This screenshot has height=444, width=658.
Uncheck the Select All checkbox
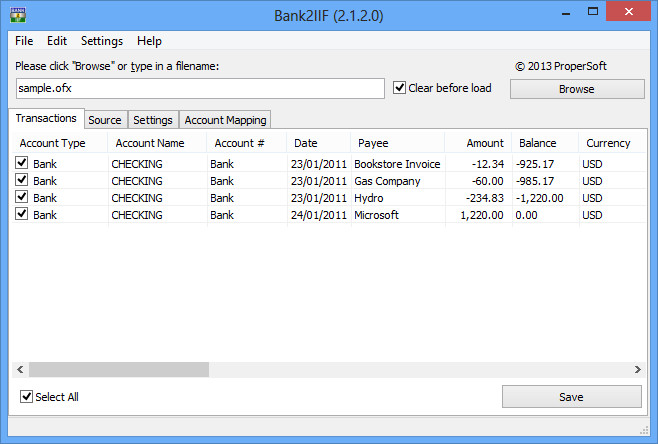click(27, 397)
